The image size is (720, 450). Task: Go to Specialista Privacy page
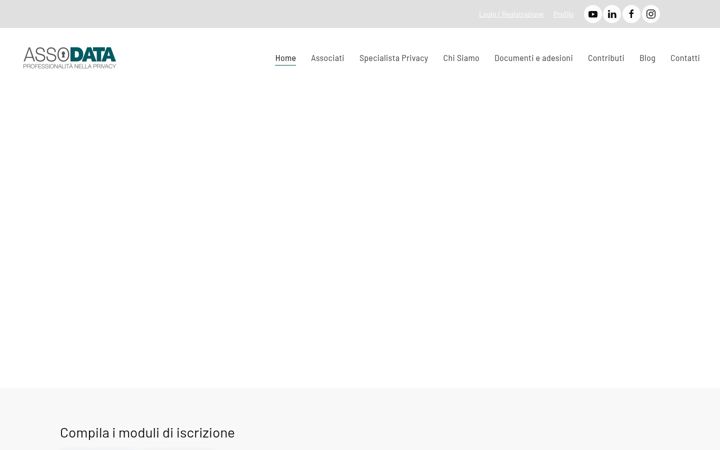coord(394,58)
